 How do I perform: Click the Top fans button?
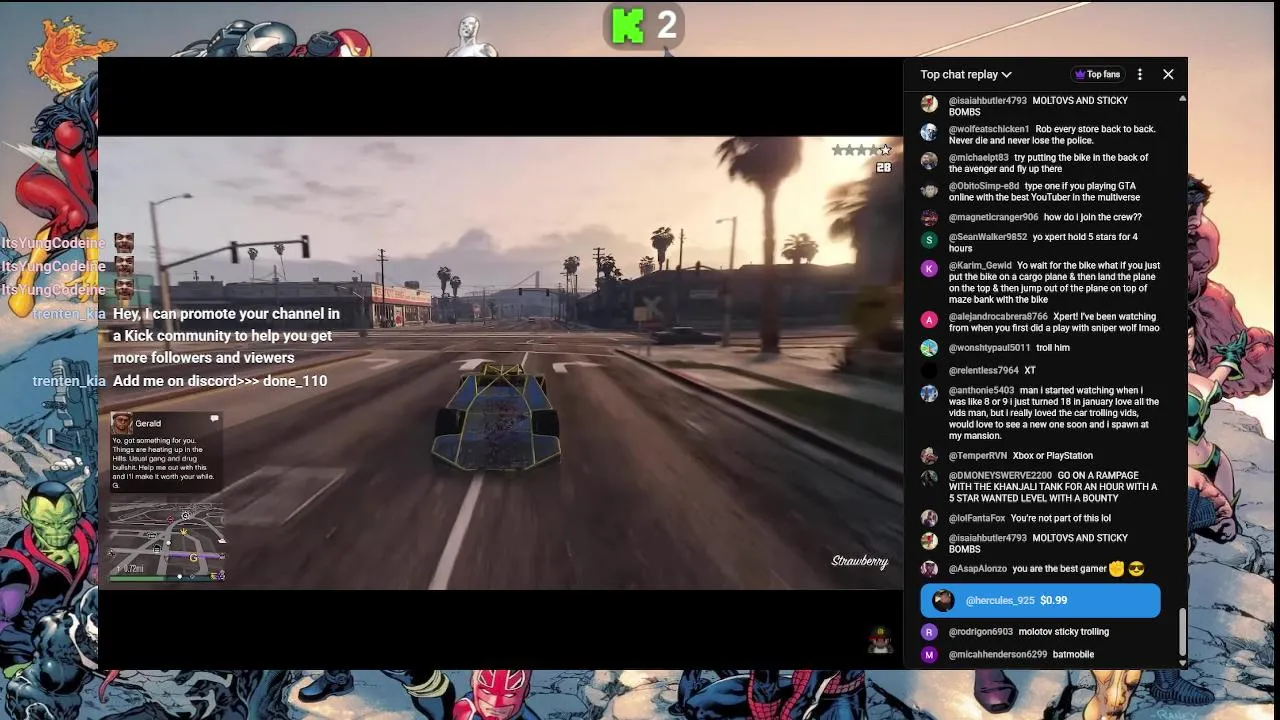click(x=1097, y=74)
